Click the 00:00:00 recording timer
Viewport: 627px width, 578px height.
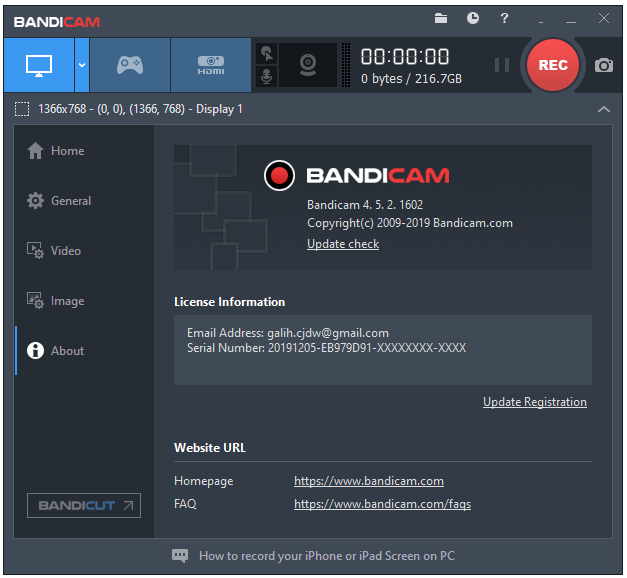(x=405, y=56)
